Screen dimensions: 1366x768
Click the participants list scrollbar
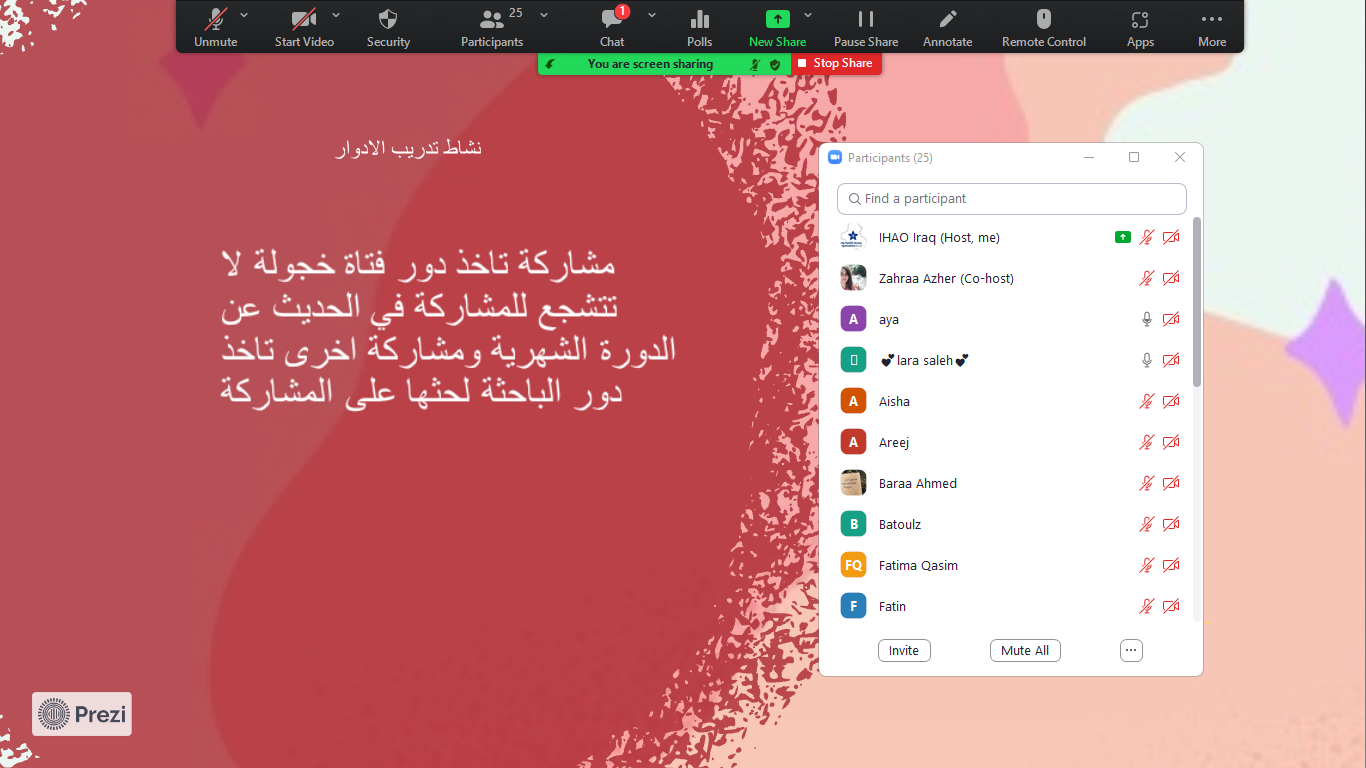[x=1197, y=302]
